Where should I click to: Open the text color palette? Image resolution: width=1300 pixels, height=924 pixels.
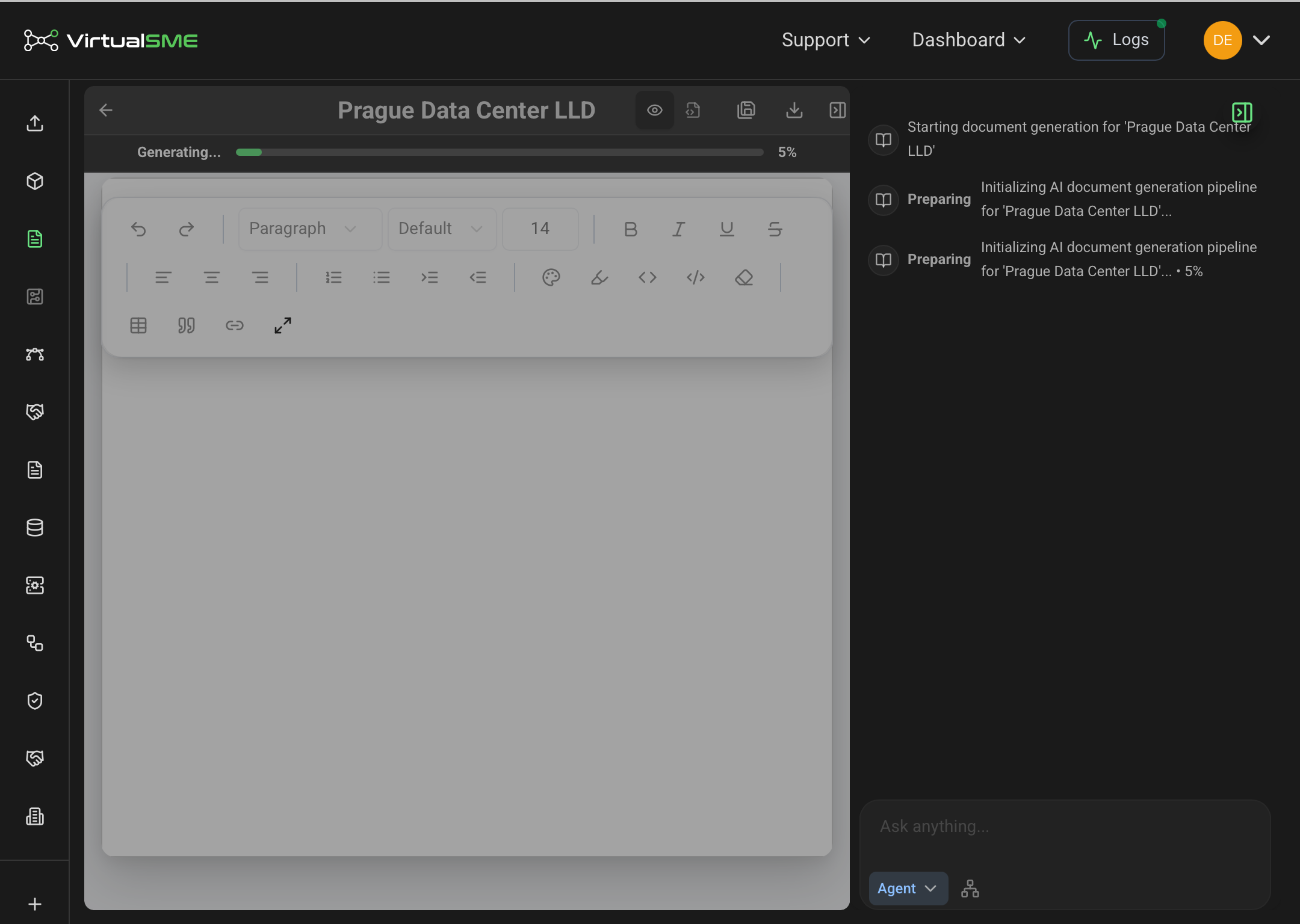point(551,277)
